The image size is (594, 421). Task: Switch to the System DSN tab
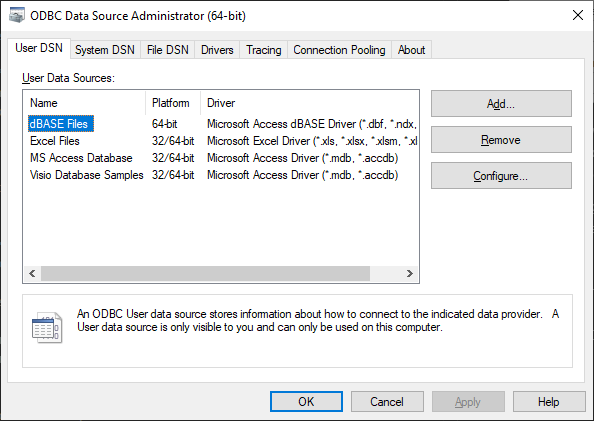pos(105,50)
